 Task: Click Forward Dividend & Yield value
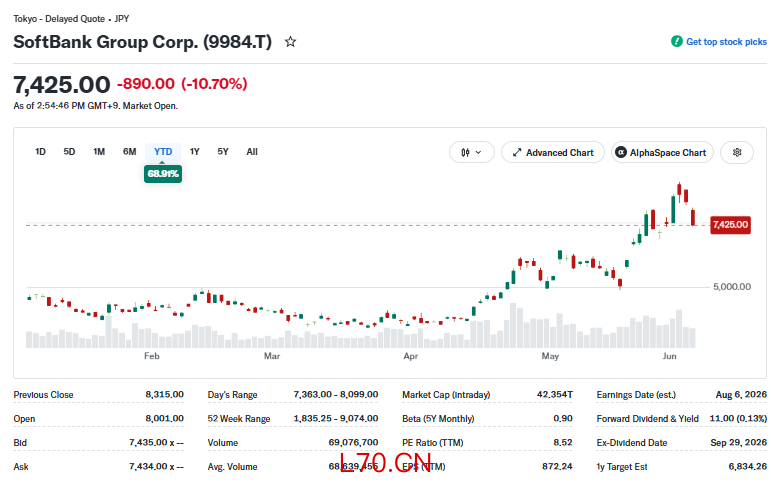[x=738, y=419]
